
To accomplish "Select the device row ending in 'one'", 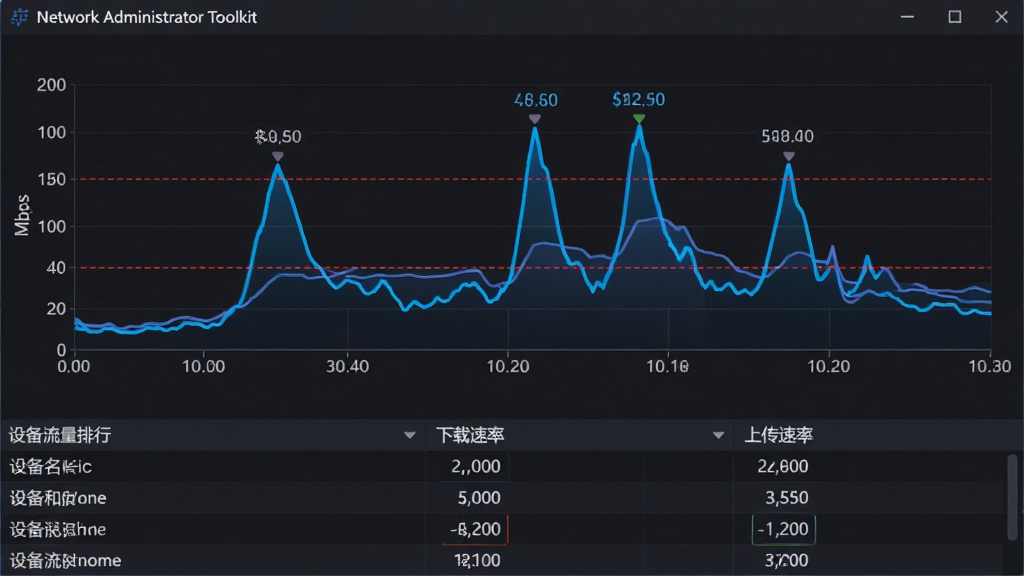I will click(x=502, y=498).
